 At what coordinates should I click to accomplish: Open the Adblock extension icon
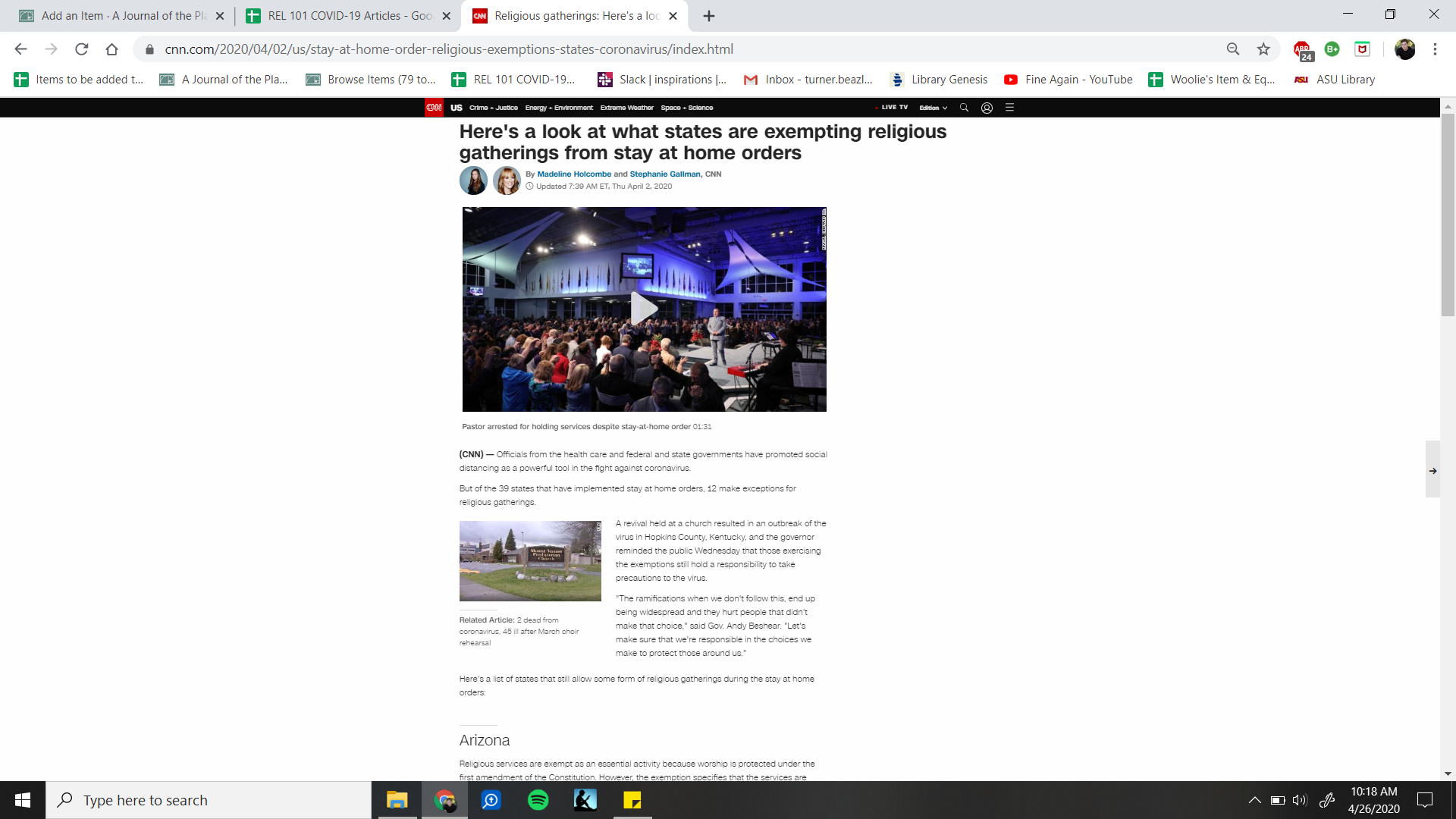tap(1302, 49)
